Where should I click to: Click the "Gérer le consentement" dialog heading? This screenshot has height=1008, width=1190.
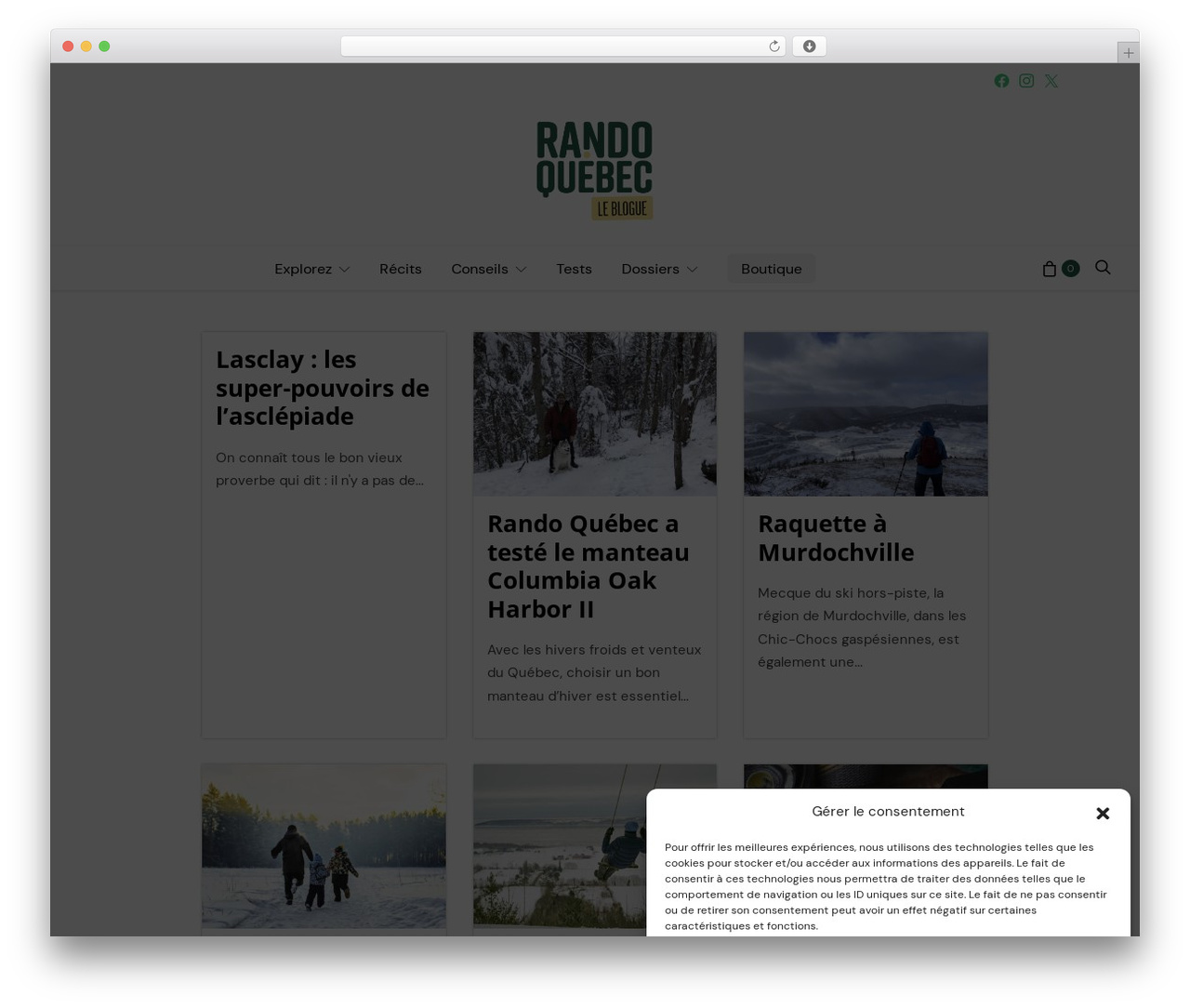(x=888, y=812)
